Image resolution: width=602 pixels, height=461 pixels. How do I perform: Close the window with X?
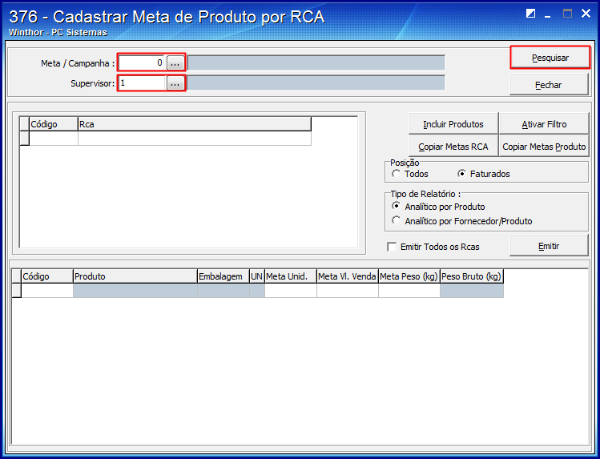tap(585, 13)
